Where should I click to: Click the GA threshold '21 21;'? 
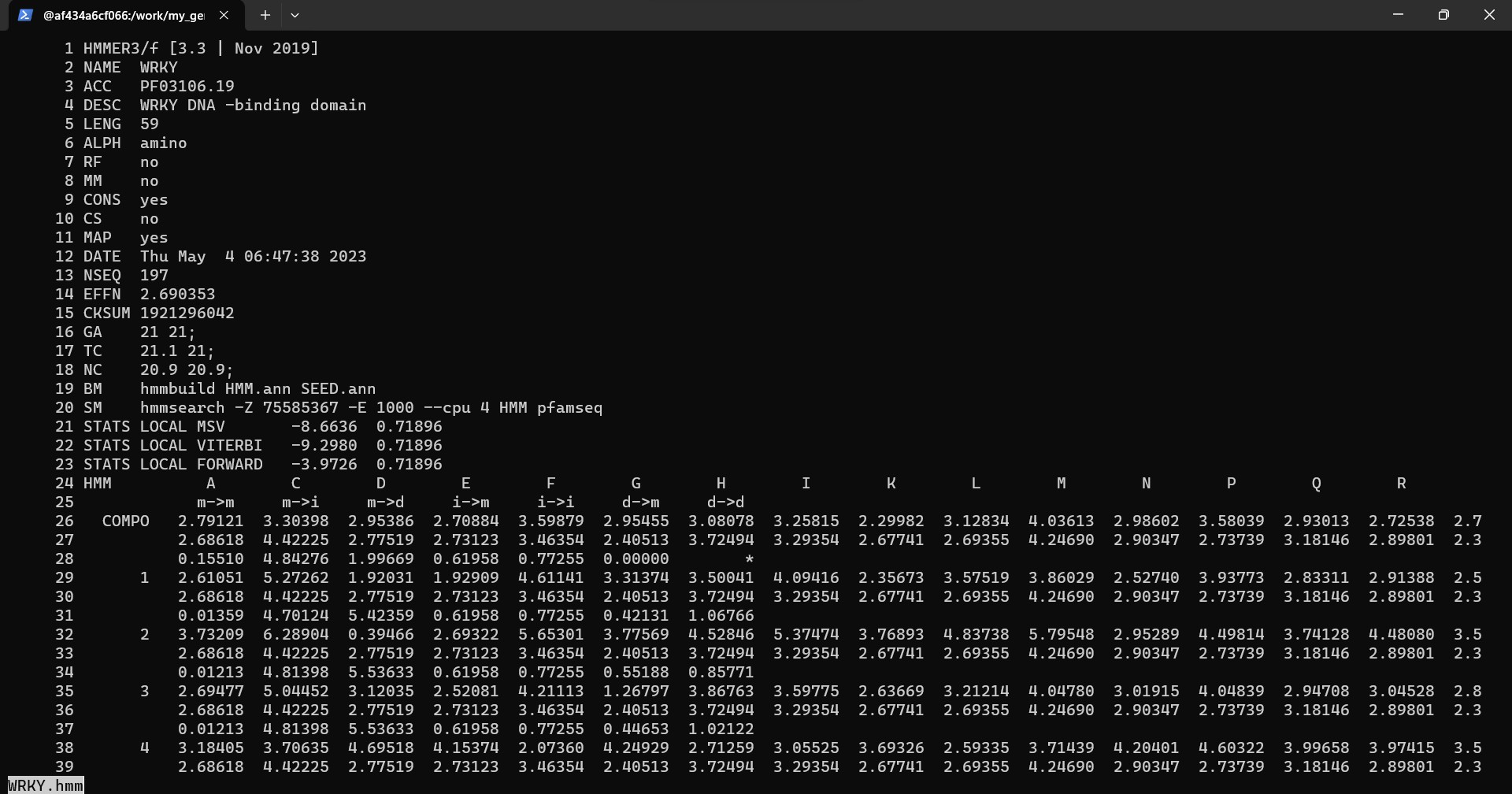tap(168, 332)
